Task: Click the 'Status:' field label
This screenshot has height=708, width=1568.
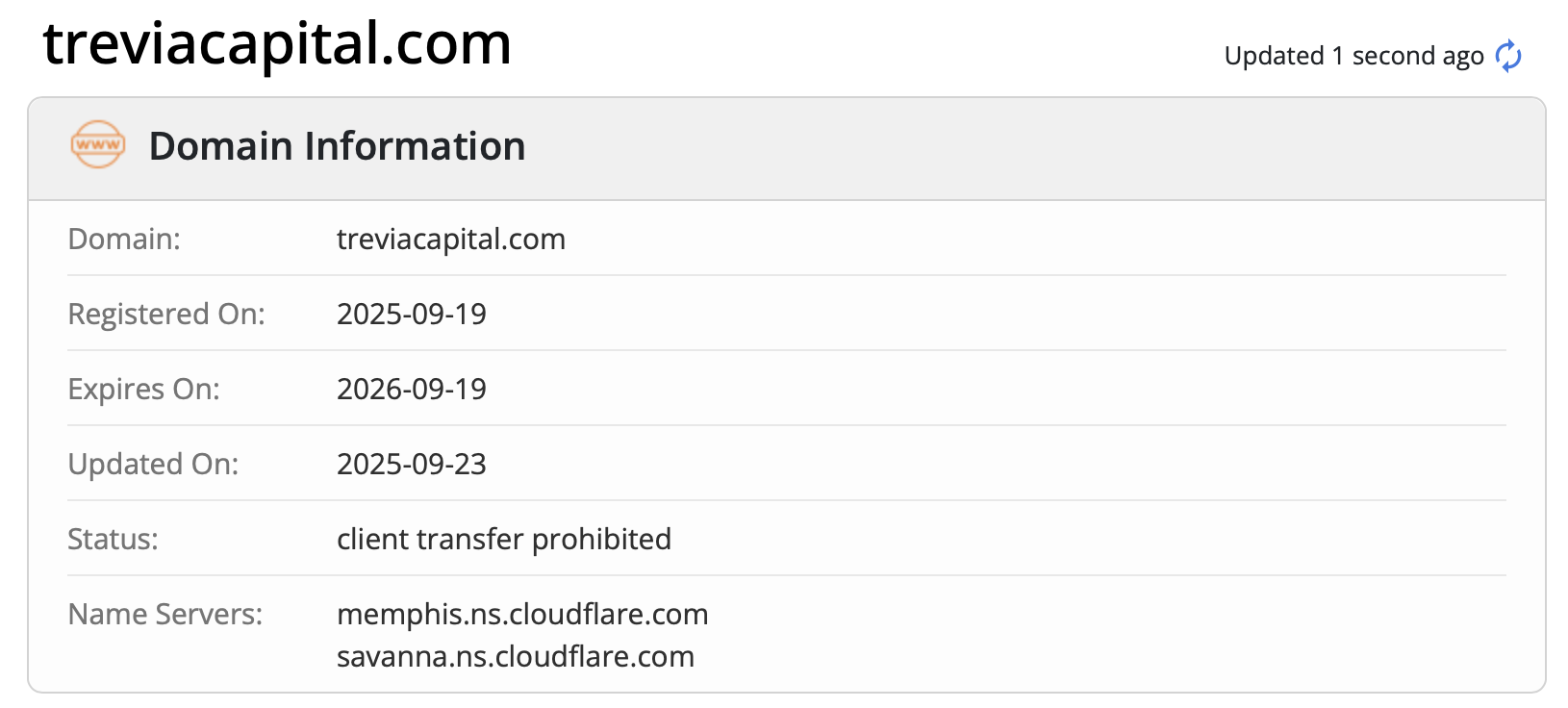Action: click(x=113, y=539)
